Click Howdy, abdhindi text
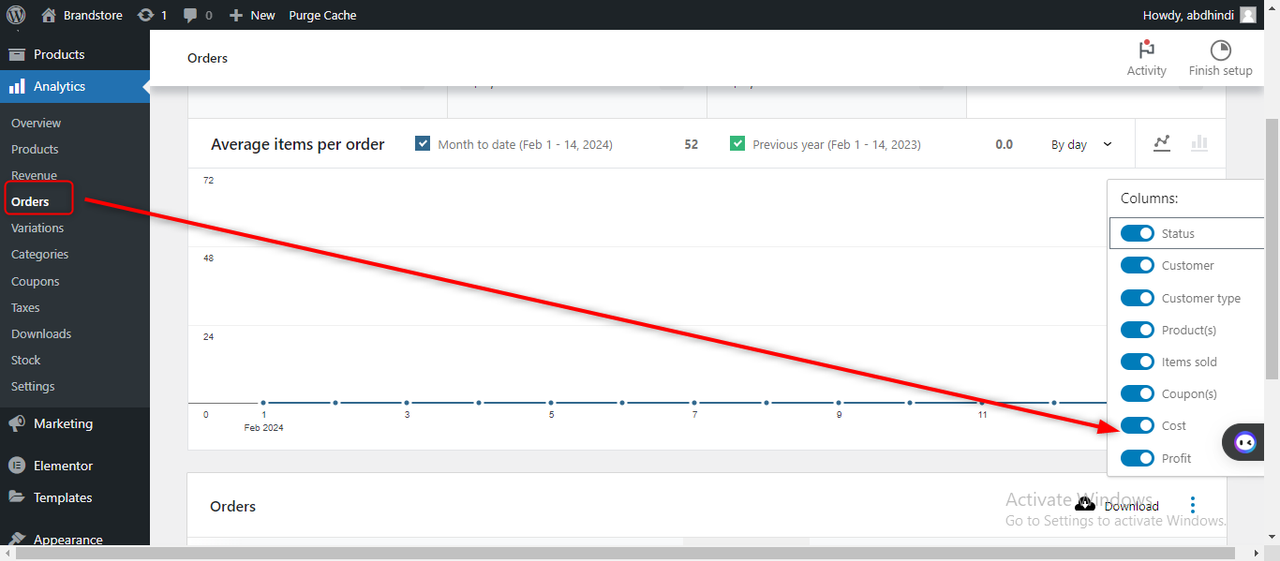The width and height of the screenshot is (1280, 561). point(1188,15)
